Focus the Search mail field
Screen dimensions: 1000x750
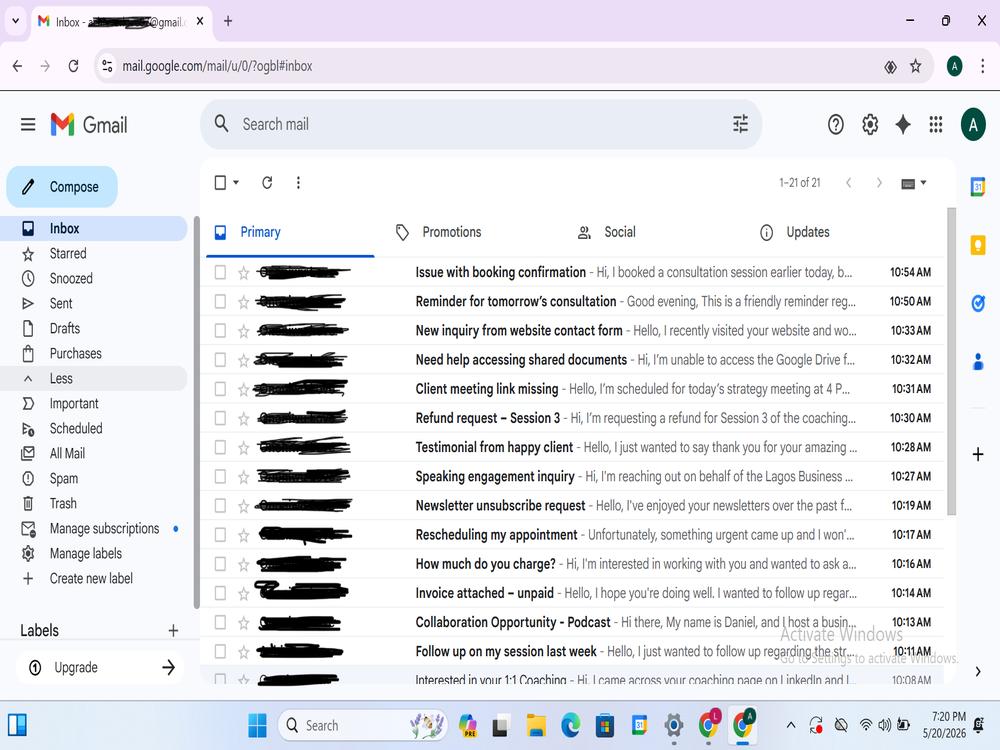click(x=482, y=124)
